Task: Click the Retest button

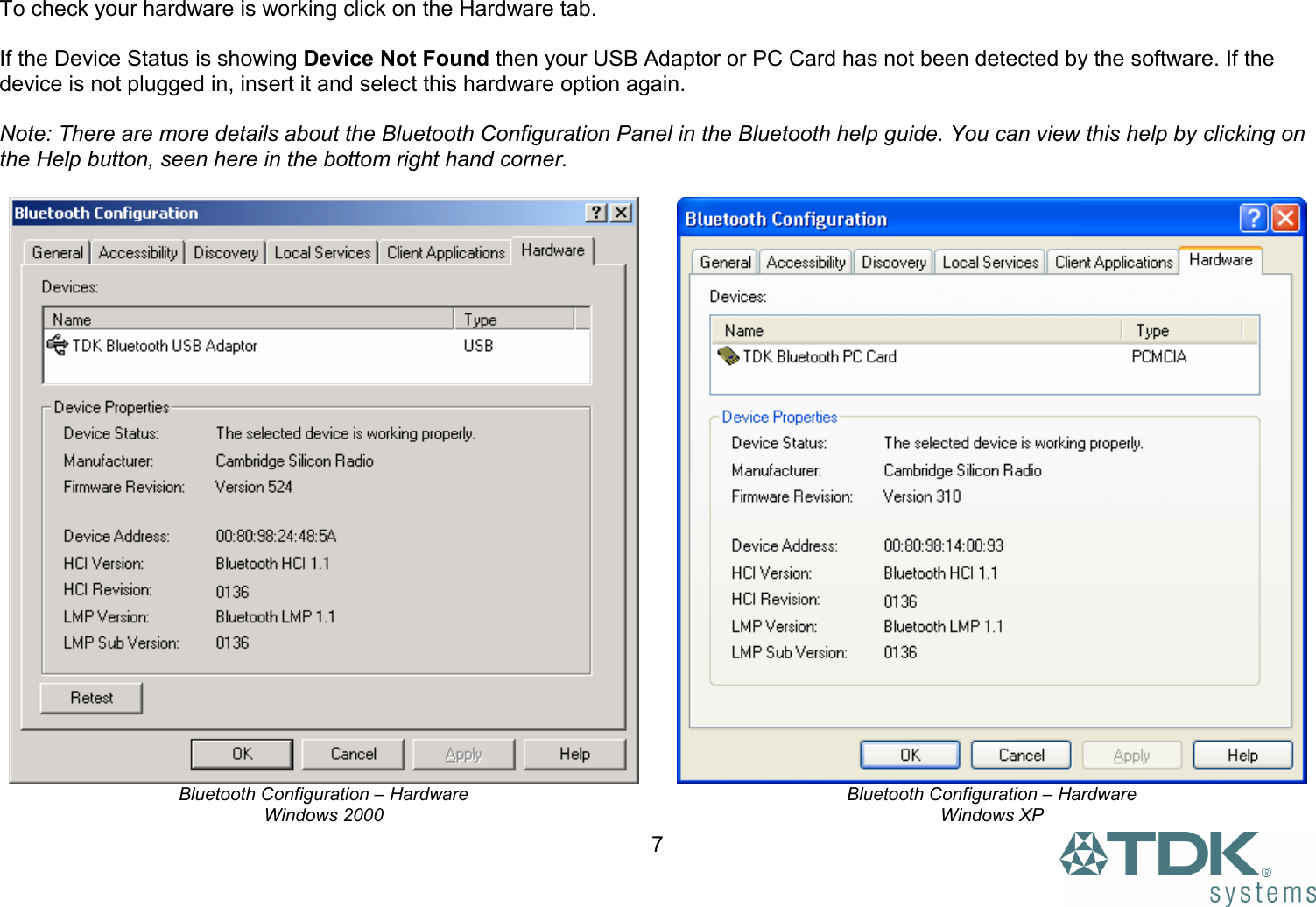Action: [91, 698]
